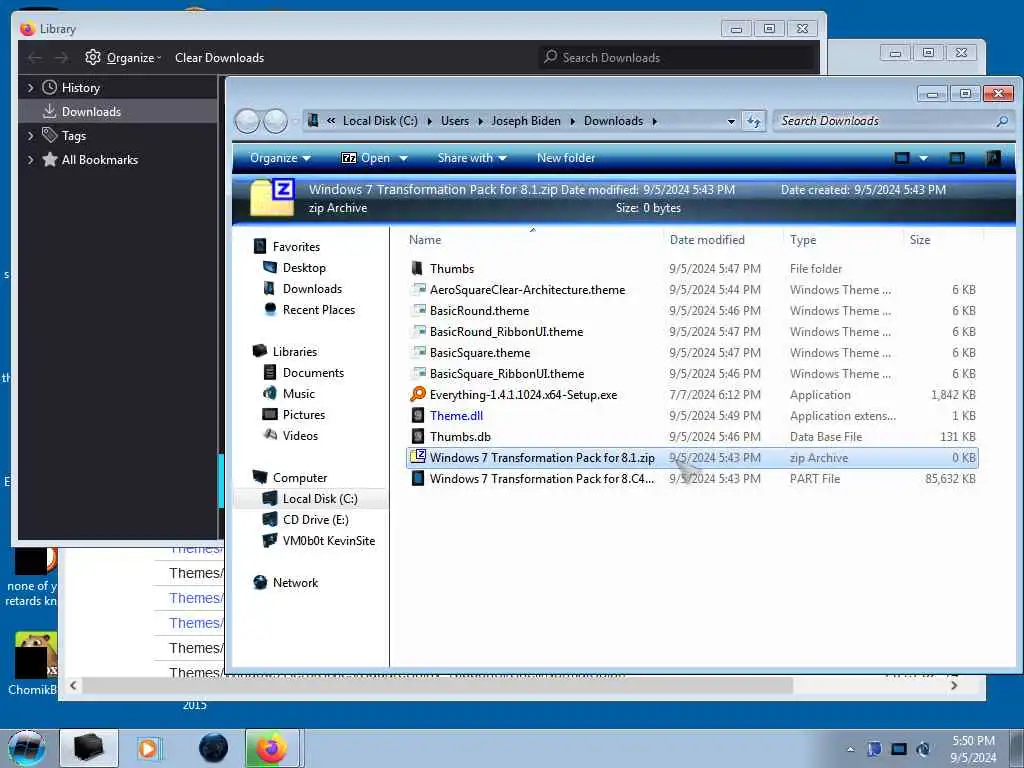Select the Windows 7 Transformation Pack zip icon
This screenshot has width=1024, height=768.
pyautogui.click(x=417, y=457)
